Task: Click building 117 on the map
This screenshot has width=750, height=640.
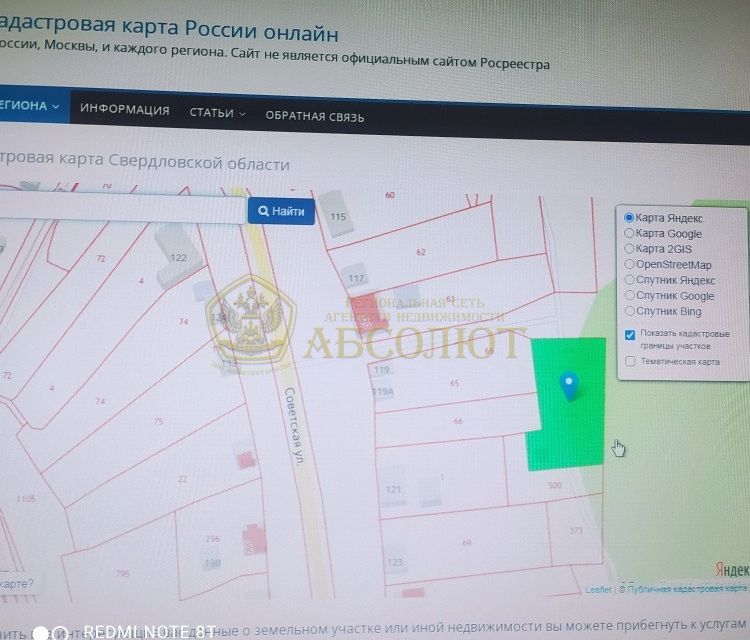Action: point(356,278)
